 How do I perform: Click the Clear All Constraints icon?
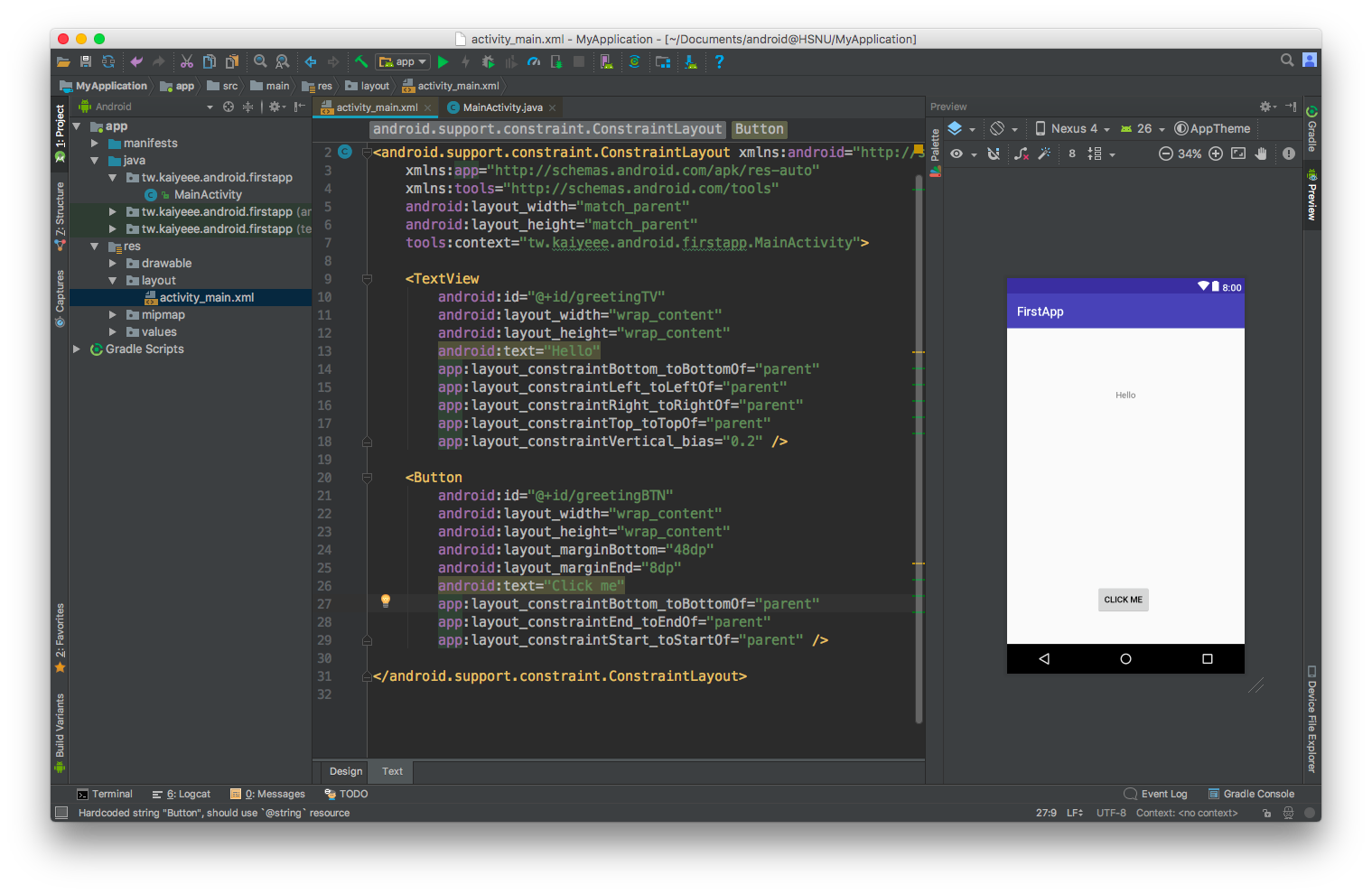[x=1022, y=154]
